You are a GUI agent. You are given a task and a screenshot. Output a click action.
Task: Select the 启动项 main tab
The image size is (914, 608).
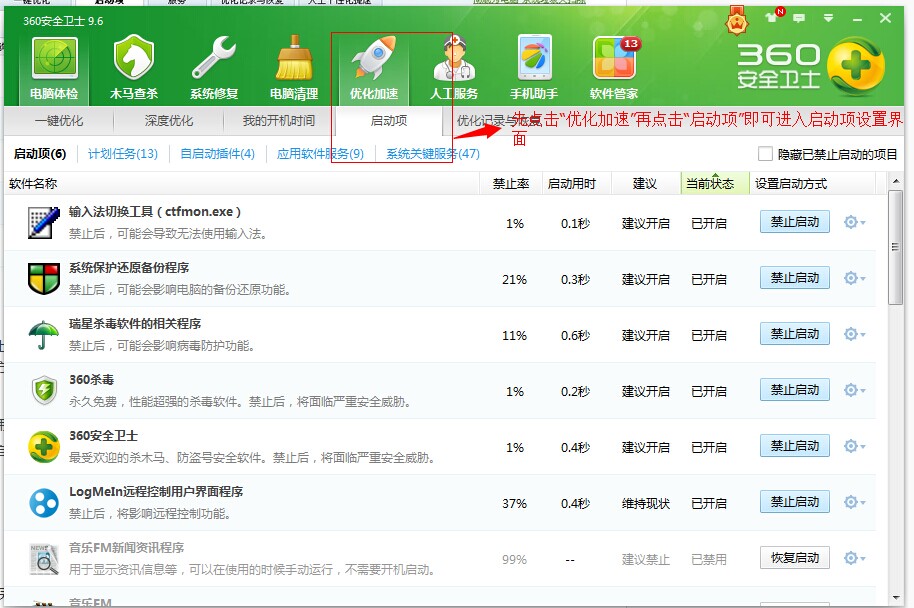pos(389,121)
